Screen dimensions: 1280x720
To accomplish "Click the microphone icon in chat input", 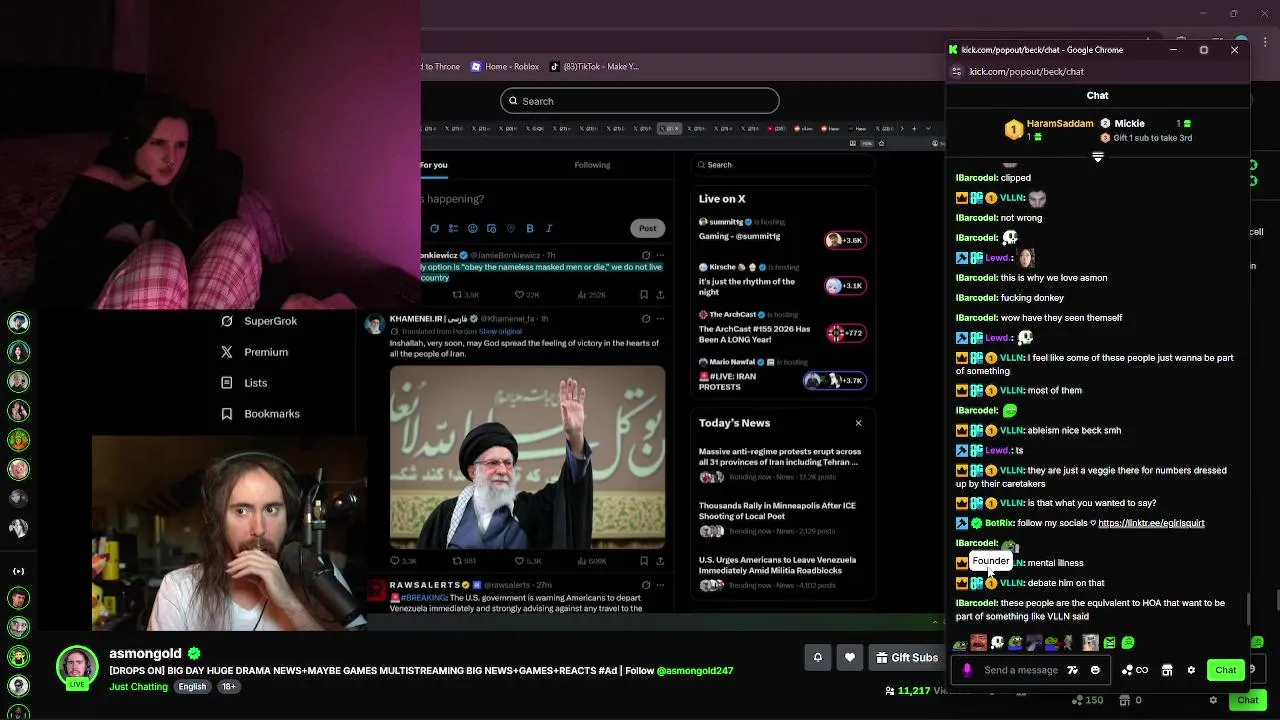I will click(x=966, y=670).
